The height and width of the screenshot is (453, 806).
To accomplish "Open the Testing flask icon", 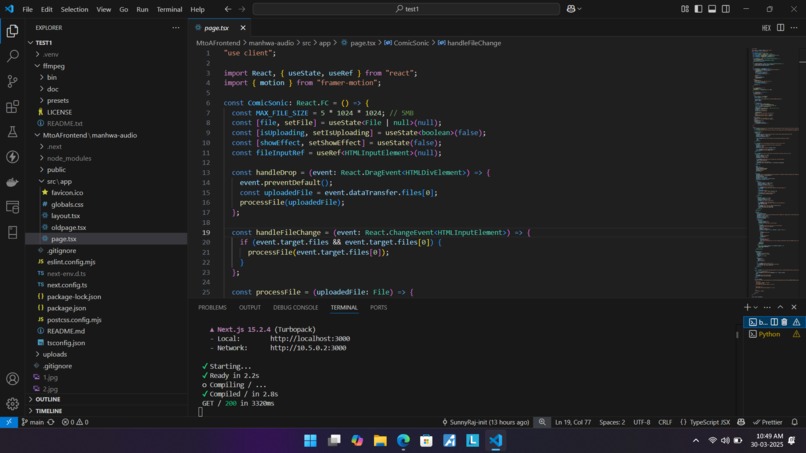I will [x=12, y=132].
